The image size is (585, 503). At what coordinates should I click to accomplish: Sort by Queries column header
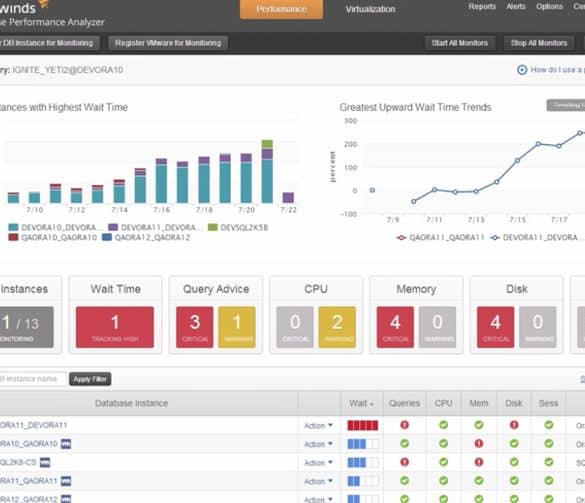[x=404, y=403]
